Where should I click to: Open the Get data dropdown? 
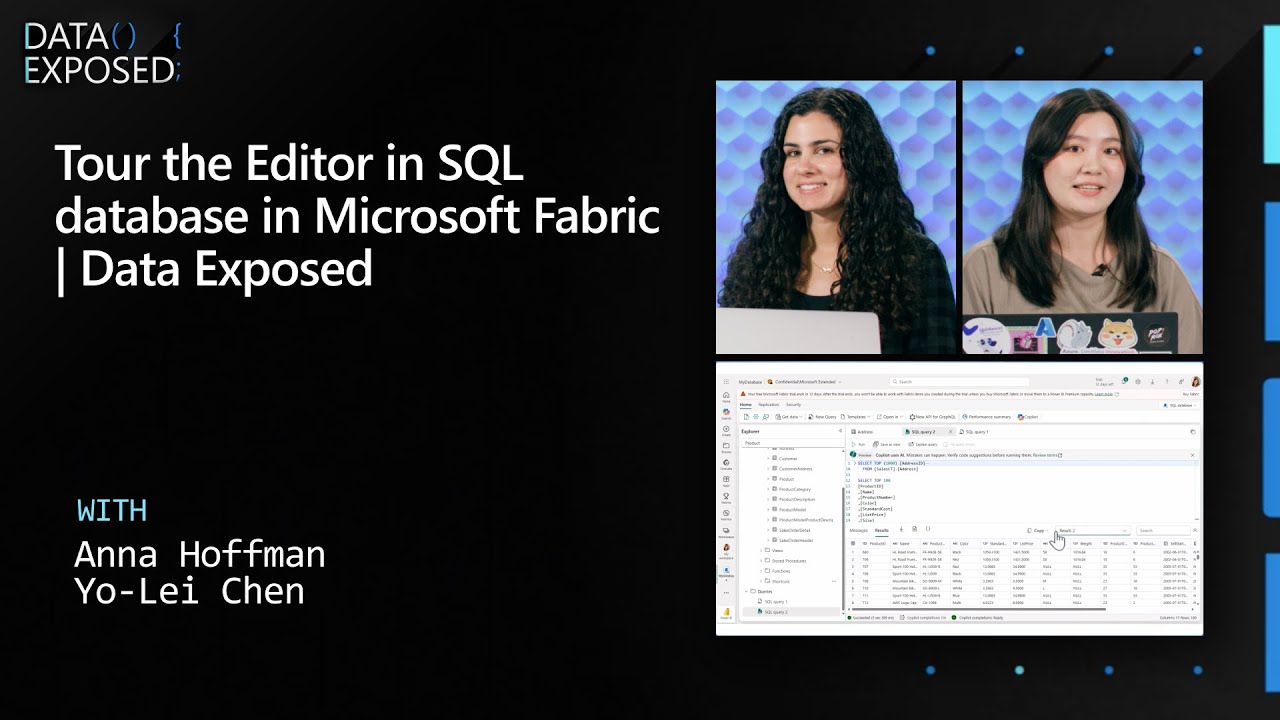click(x=788, y=416)
